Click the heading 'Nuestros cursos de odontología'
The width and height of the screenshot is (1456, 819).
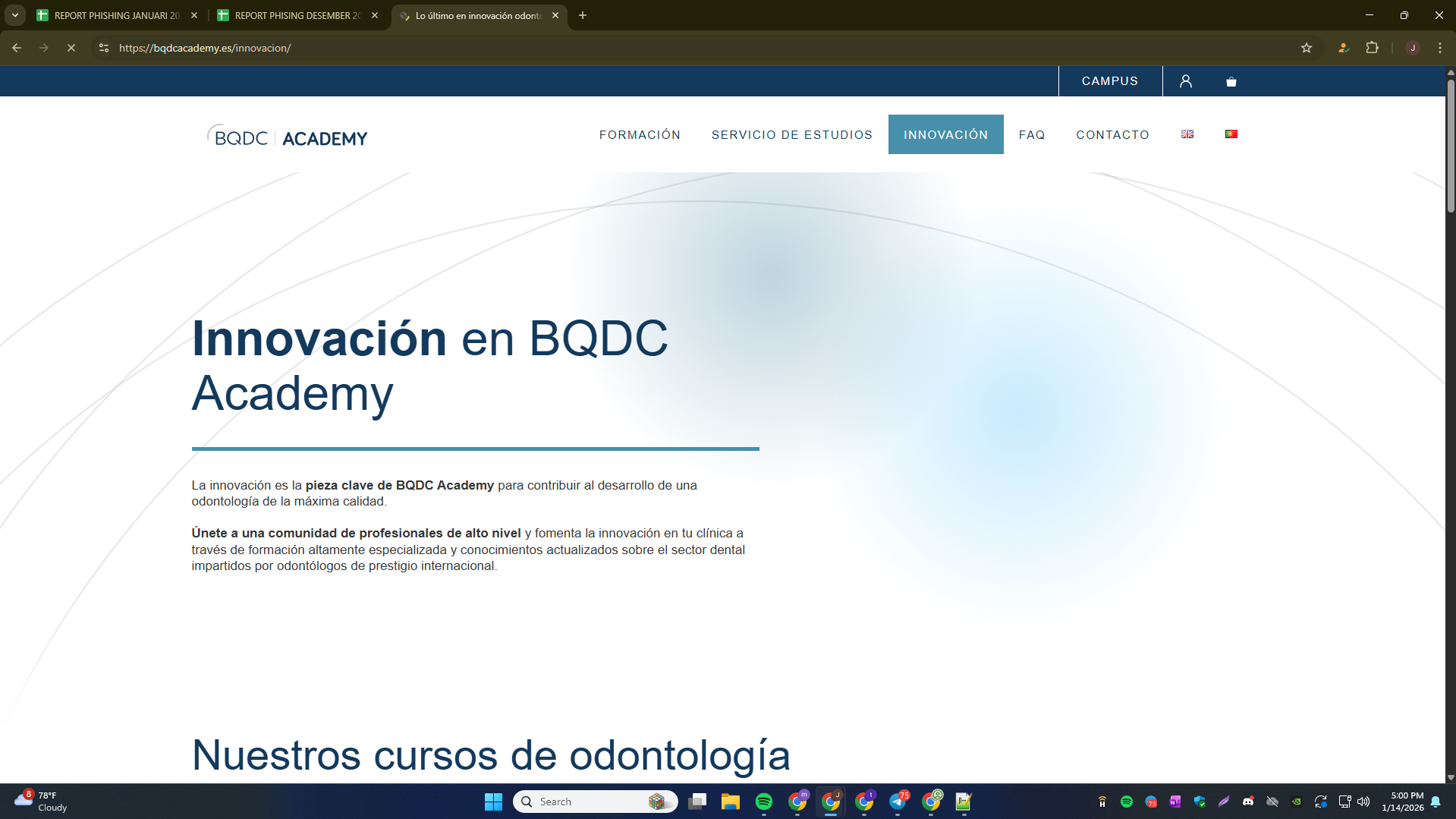491,755
